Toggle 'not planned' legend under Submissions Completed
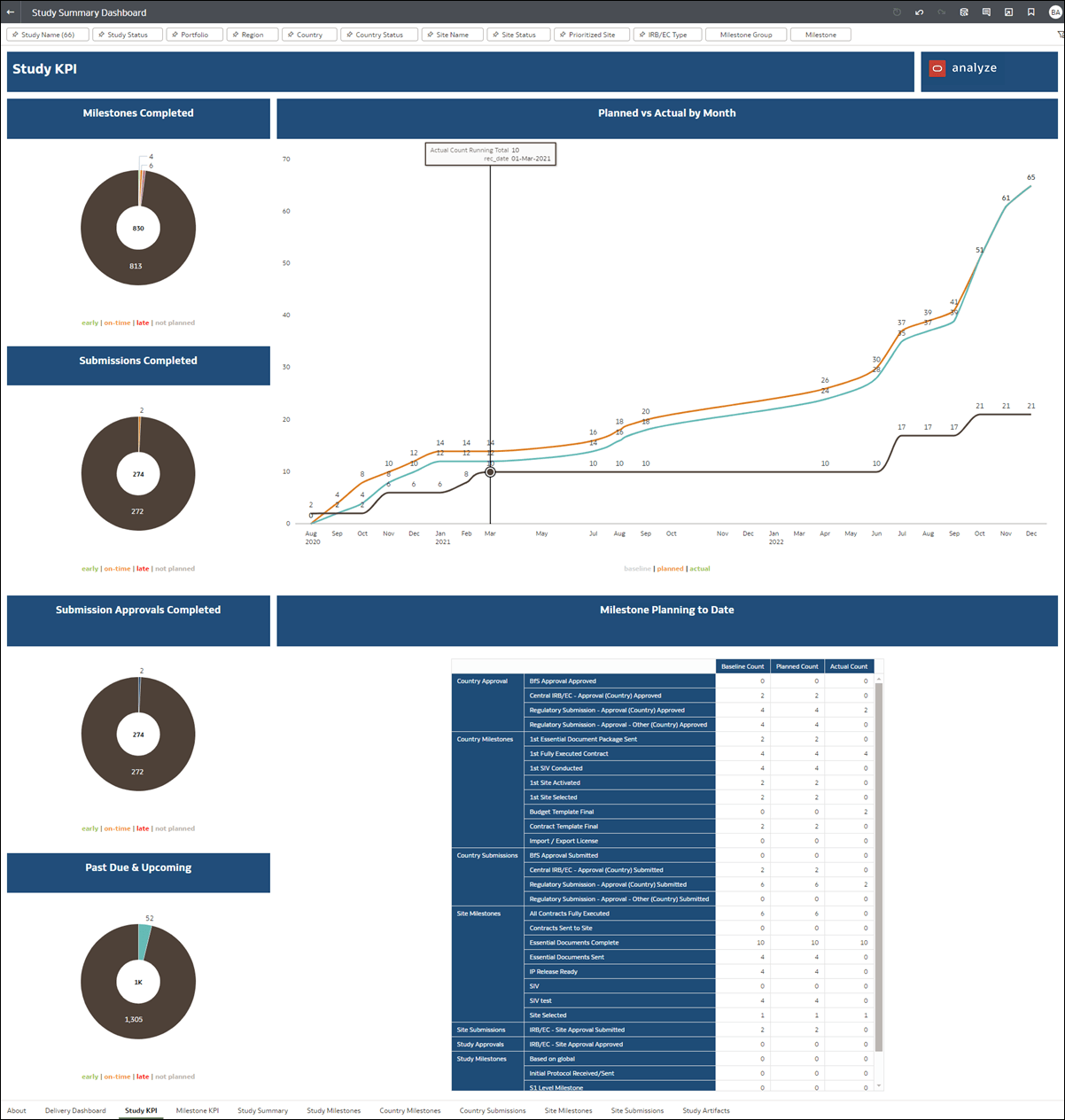This screenshot has height=1120, width=1065. point(175,568)
